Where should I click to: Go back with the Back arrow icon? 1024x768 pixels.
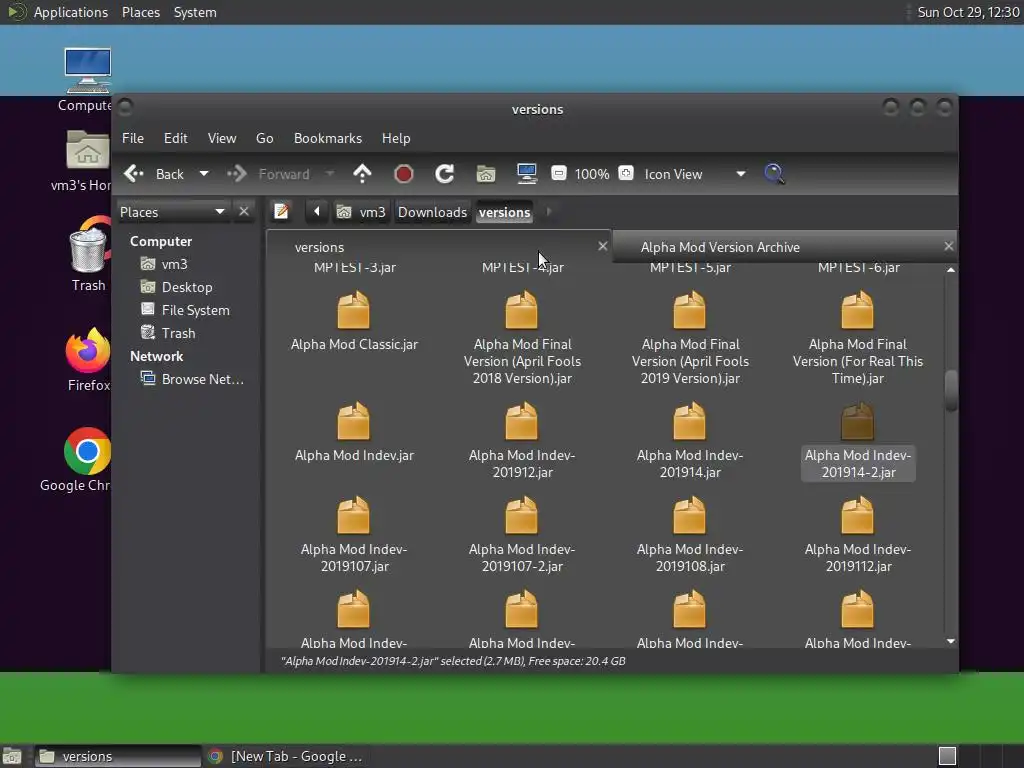[x=134, y=174]
